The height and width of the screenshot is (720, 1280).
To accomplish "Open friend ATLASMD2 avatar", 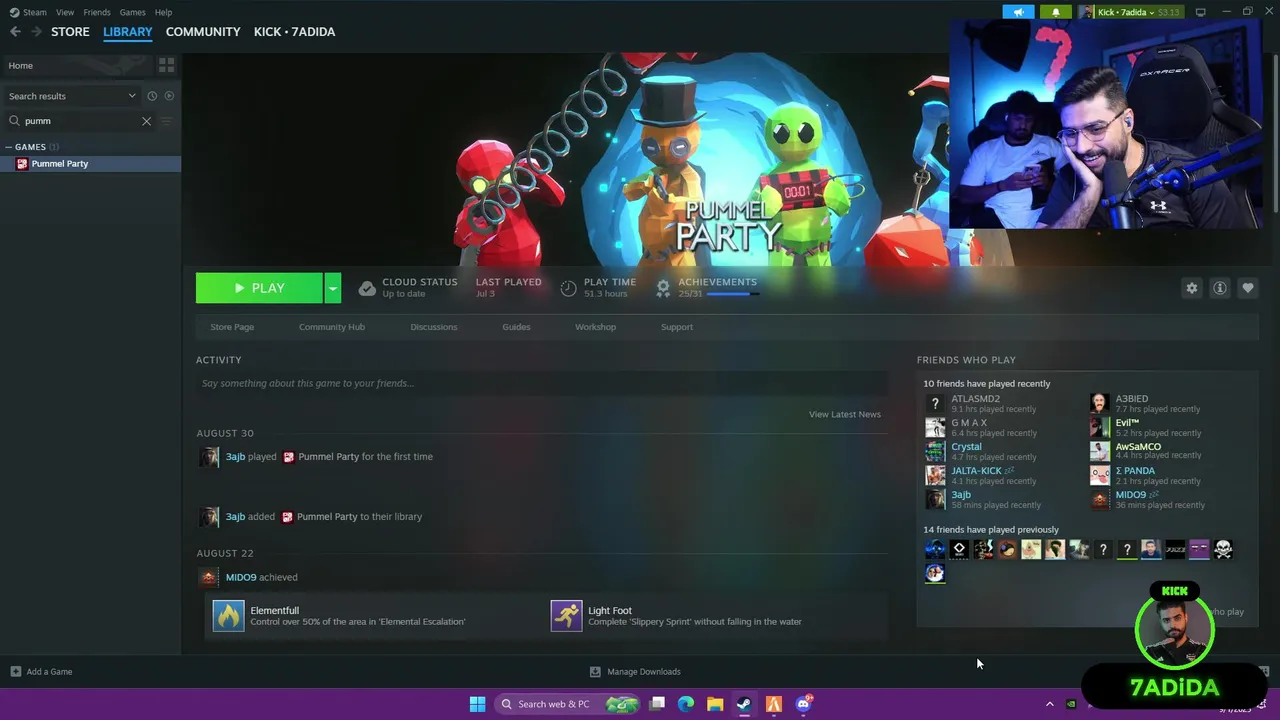I will 935,403.
